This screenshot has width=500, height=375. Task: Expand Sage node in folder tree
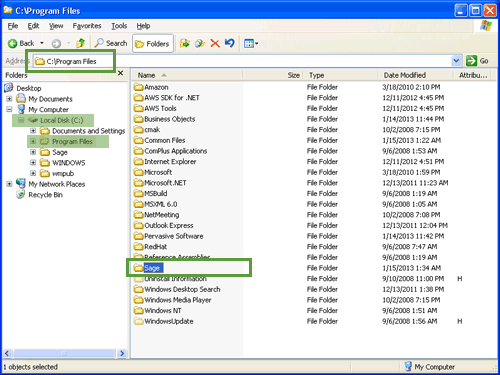tap(33, 152)
